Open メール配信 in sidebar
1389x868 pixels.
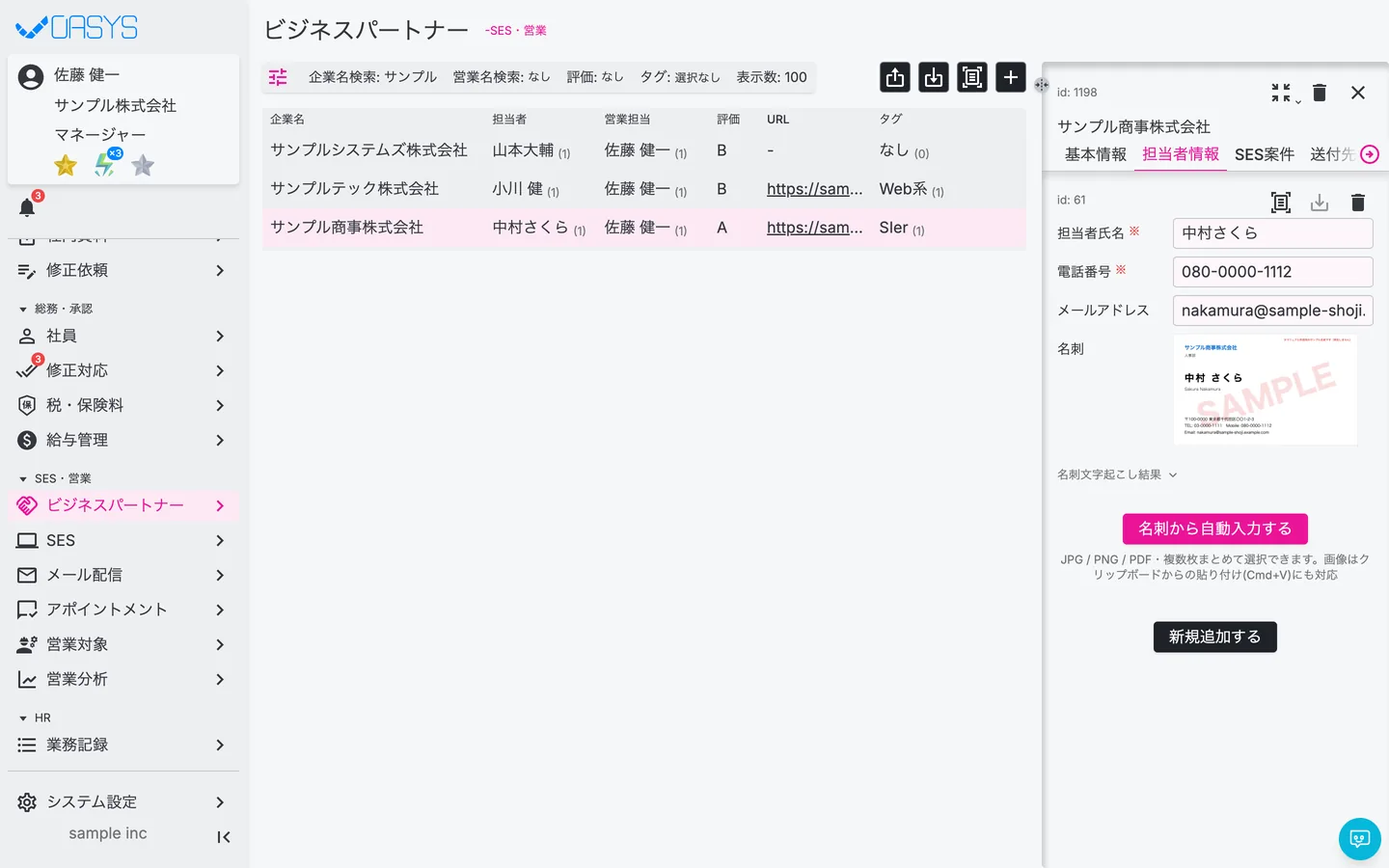pos(123,575)
